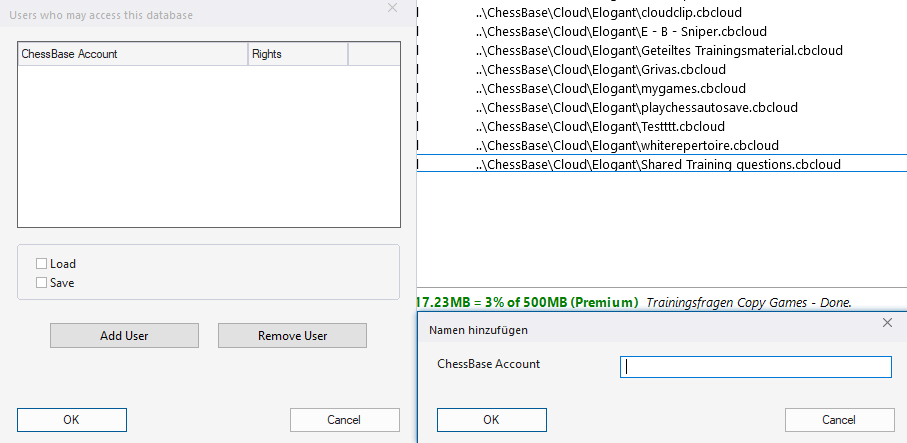Enable the Save rights checkbox
907x443 pixels.
(42, 283)
